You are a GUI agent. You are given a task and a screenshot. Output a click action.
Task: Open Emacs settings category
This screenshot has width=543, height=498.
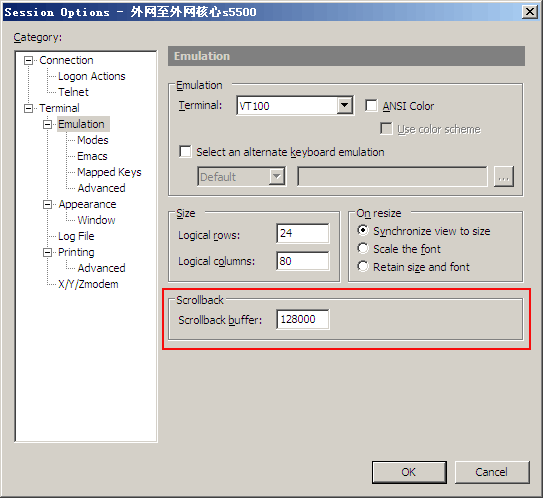tap(92, 156)
